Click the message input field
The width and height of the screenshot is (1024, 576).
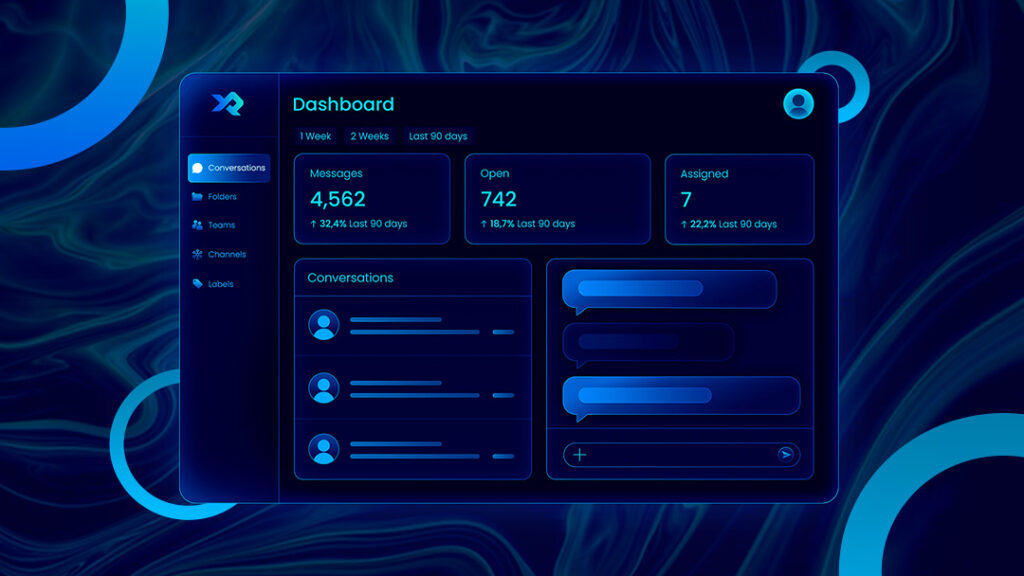tap(680, 455)
